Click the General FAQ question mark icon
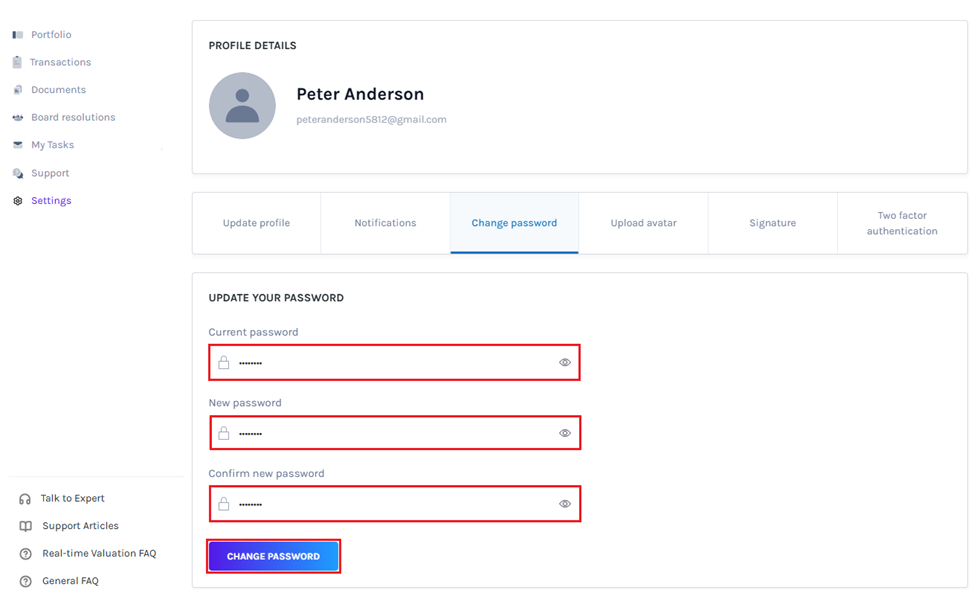 23,581
